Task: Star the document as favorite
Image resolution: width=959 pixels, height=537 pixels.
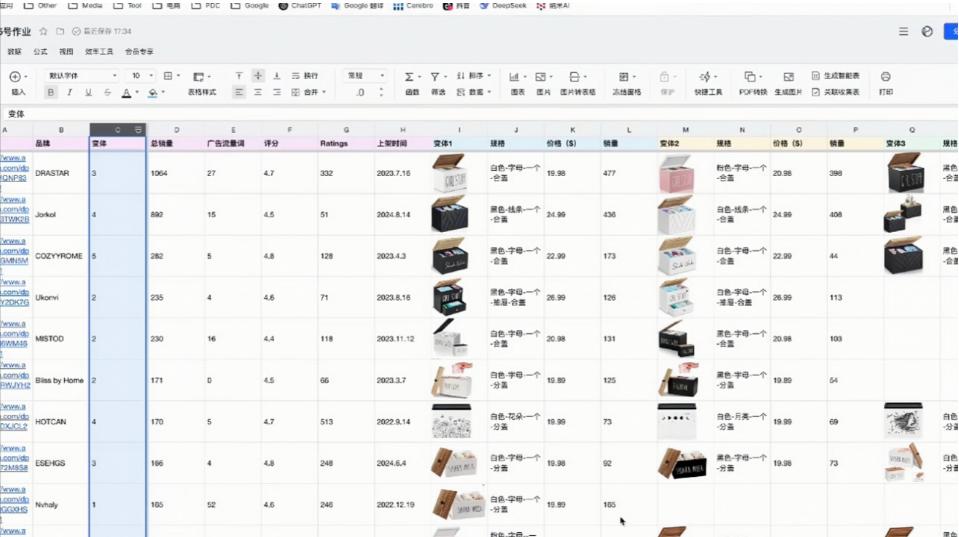Action: (x=43, y=31)
